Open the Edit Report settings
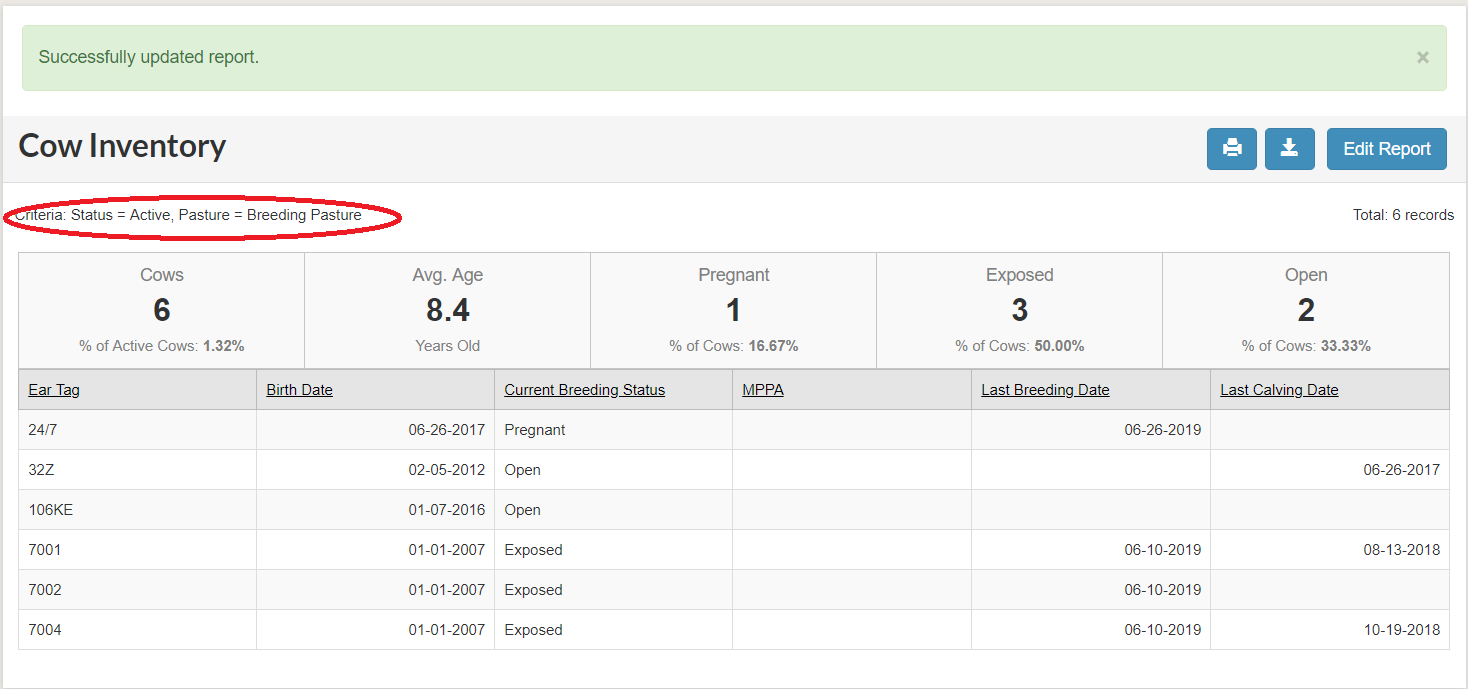Image resolution: width=1468 pixels, height=689 pixels. click(x=1386, y=148)
